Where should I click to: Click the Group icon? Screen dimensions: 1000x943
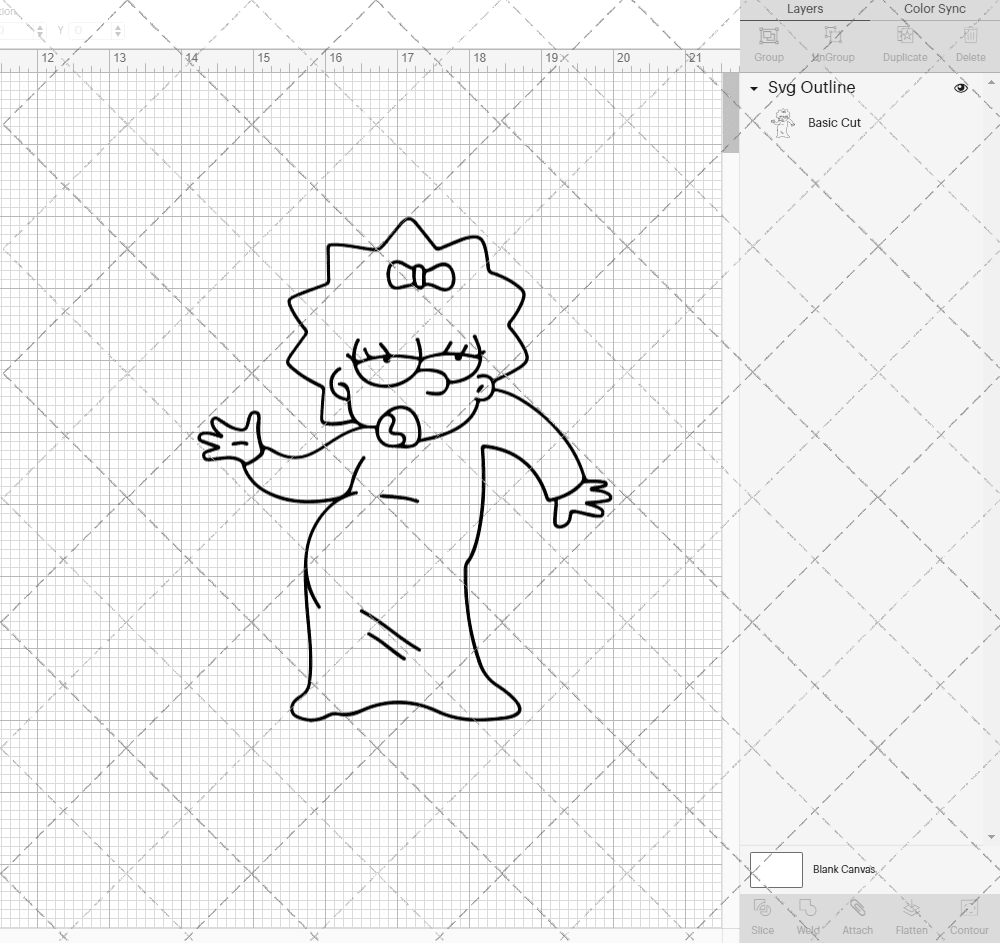(768, 44)
